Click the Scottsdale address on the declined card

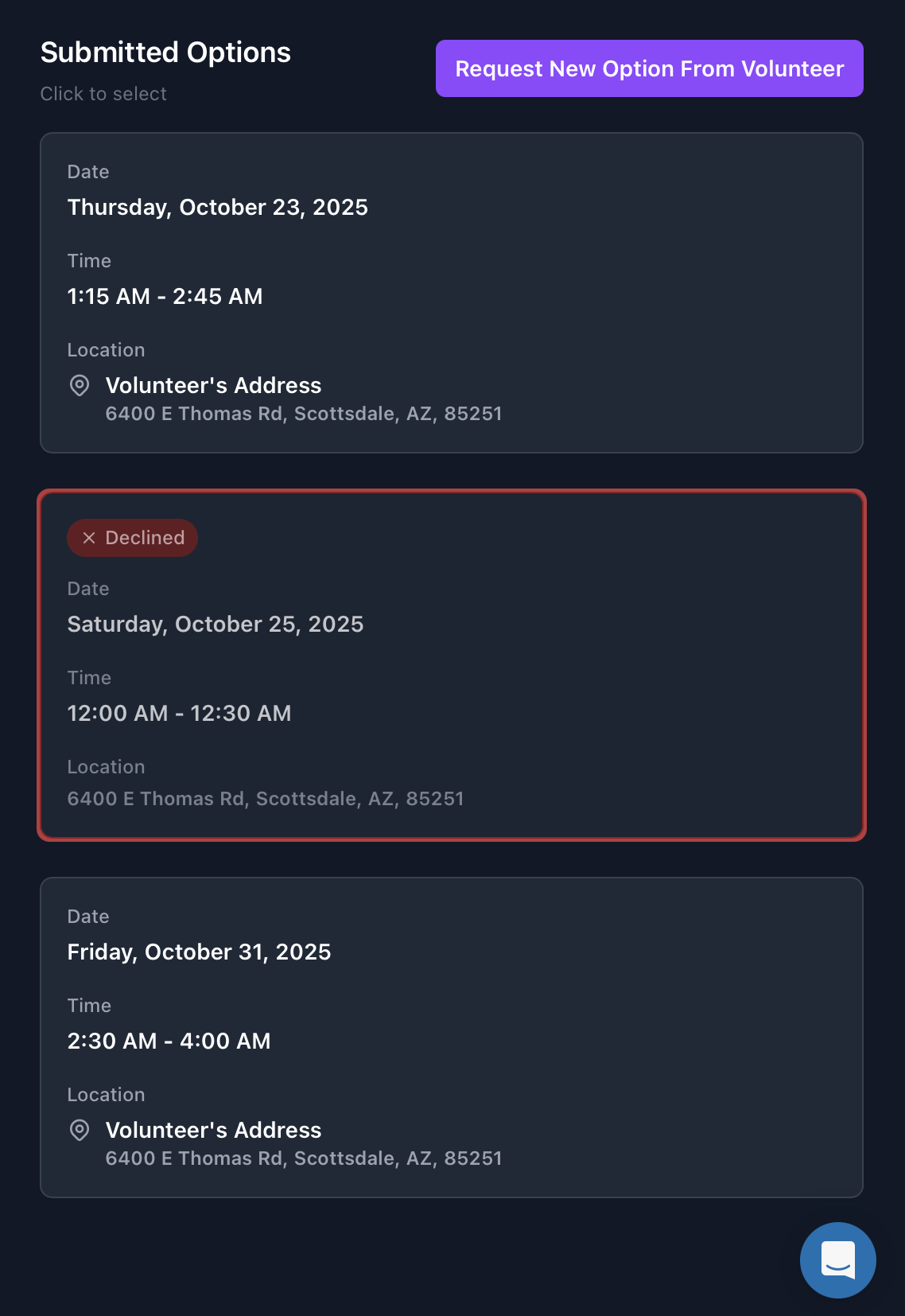point(266,798)
